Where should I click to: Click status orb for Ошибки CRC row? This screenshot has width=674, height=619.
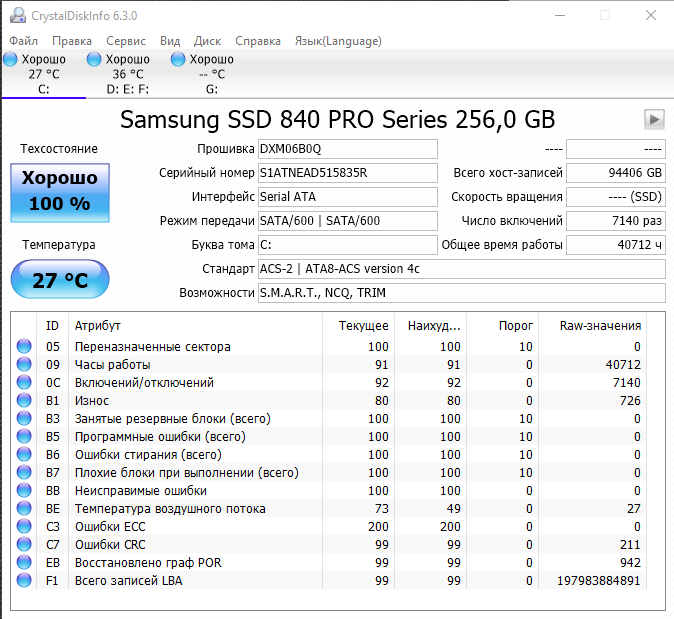click(24, 545)
